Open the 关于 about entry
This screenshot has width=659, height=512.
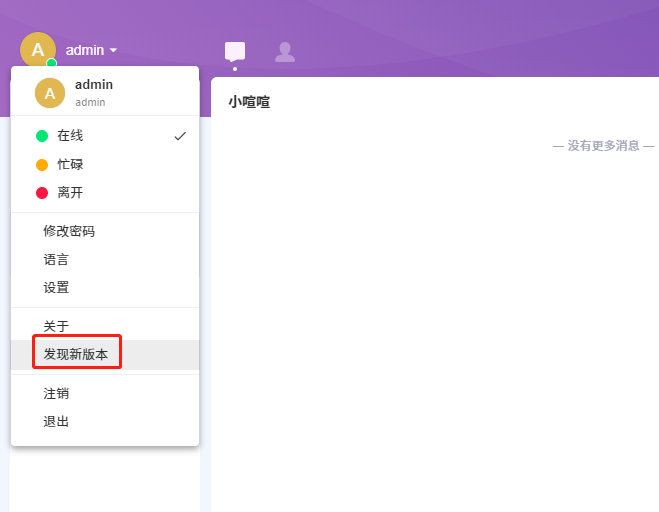tap(56, 326)
